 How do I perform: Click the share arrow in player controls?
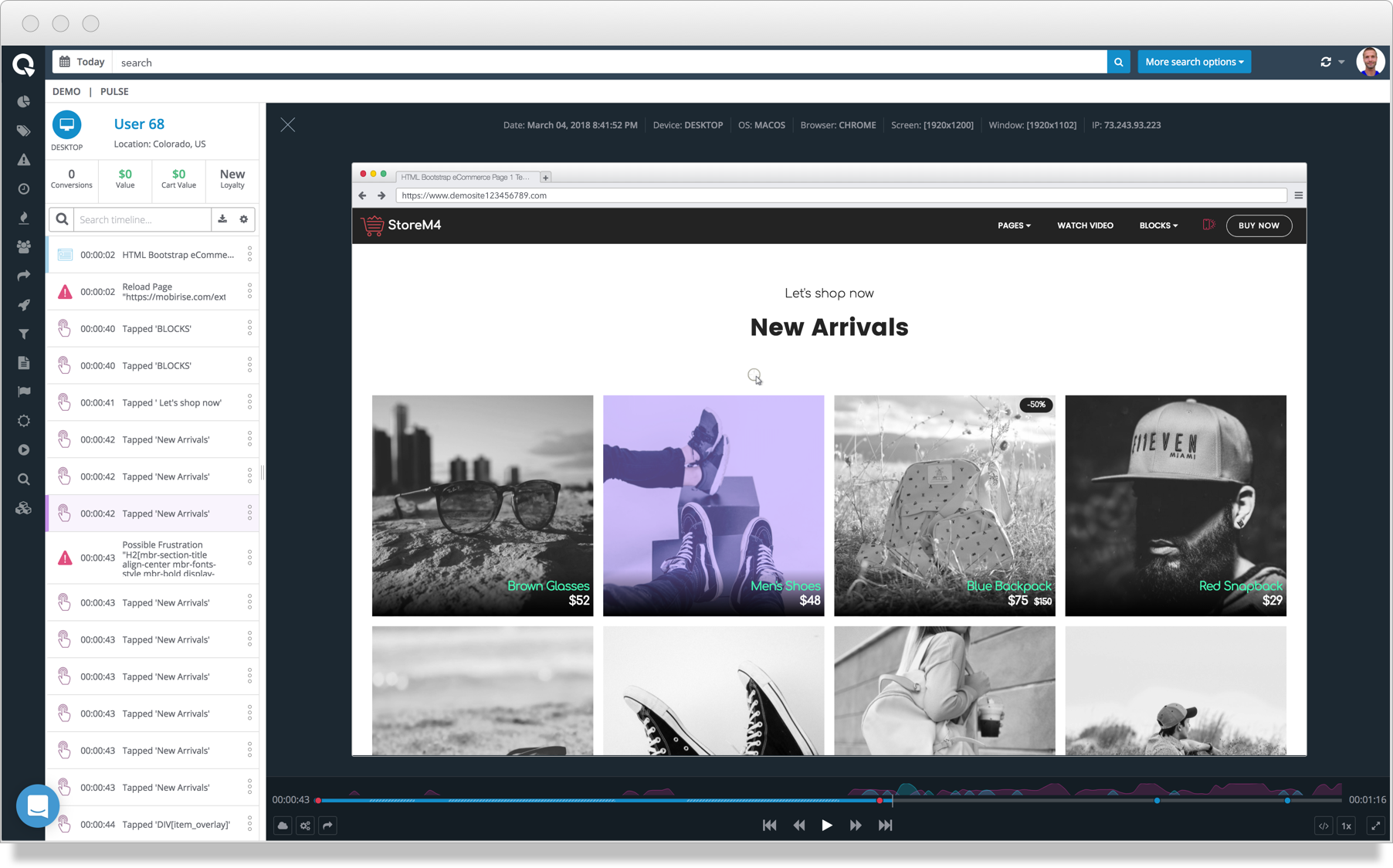coord(328,826)
